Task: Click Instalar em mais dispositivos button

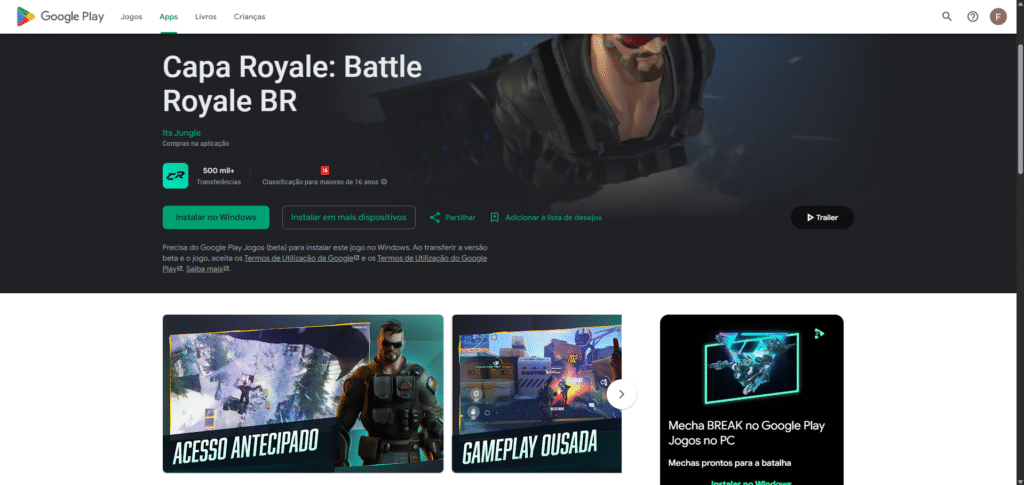Action: coord(349,217)
